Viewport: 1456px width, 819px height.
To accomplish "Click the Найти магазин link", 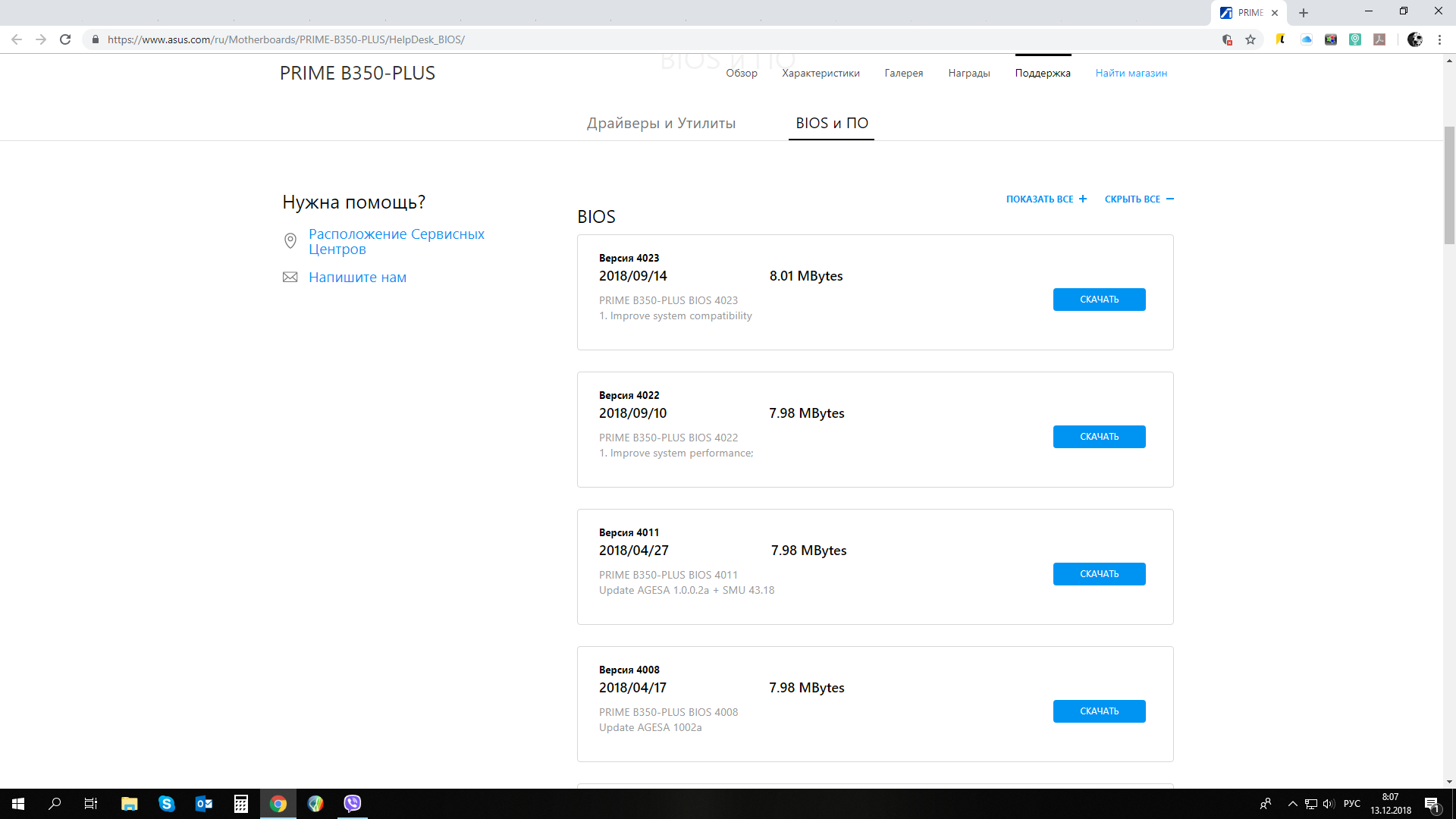I will [1131, 73].
